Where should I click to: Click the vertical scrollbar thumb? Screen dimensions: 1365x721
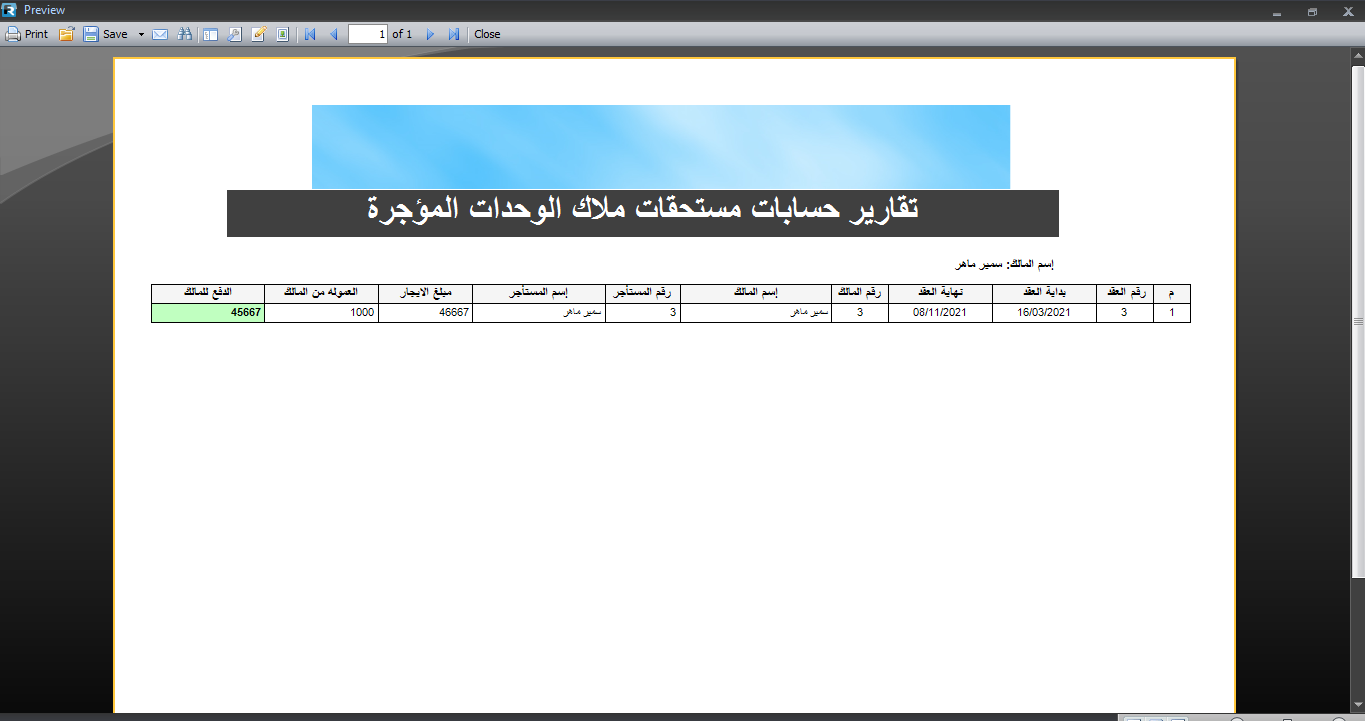click(x=1358, y=320)
